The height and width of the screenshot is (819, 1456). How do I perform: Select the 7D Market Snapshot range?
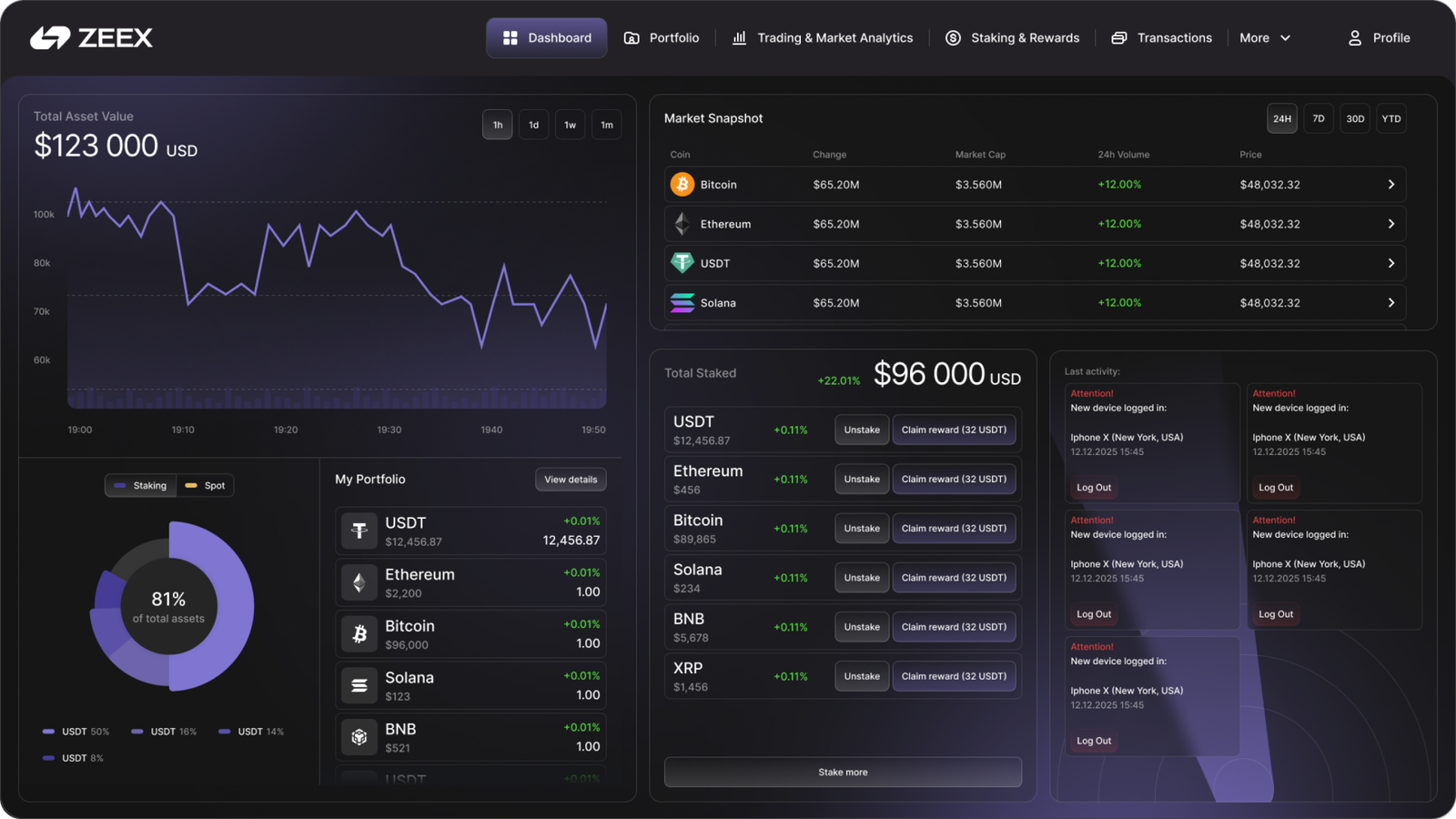click(x=1318, y=118)
